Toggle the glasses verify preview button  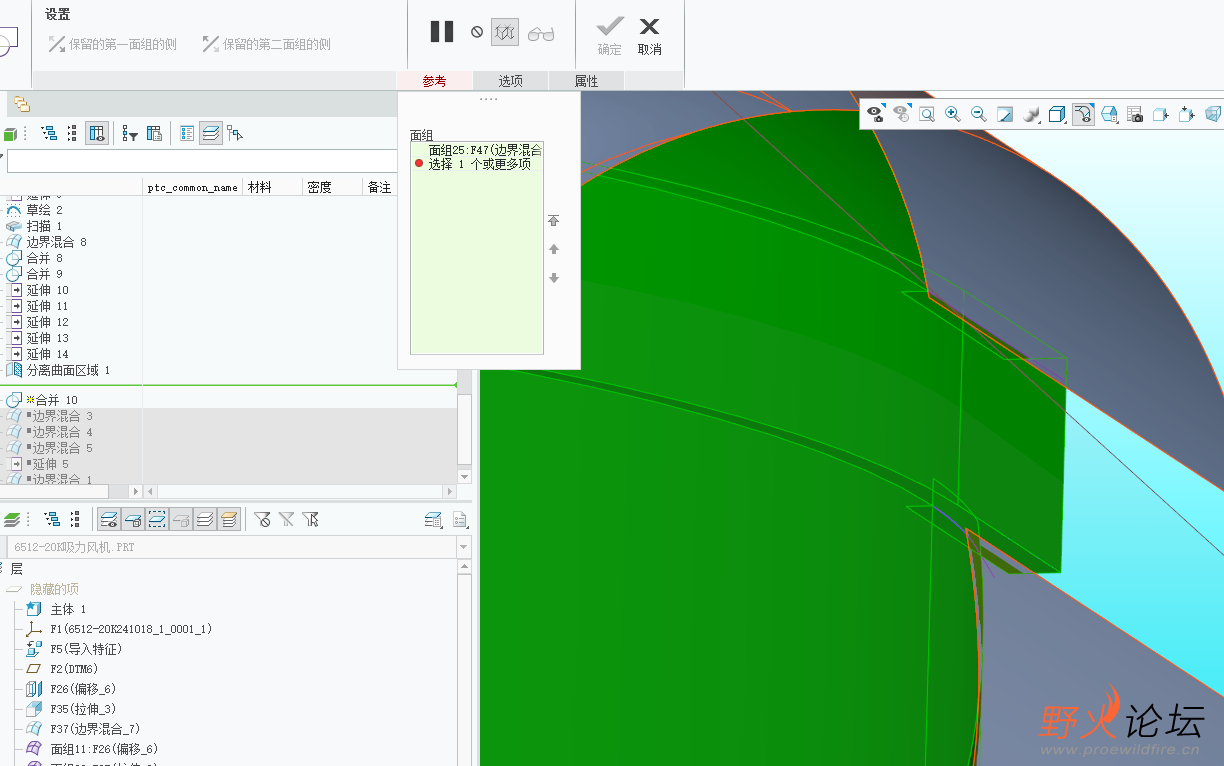[541, 33]
